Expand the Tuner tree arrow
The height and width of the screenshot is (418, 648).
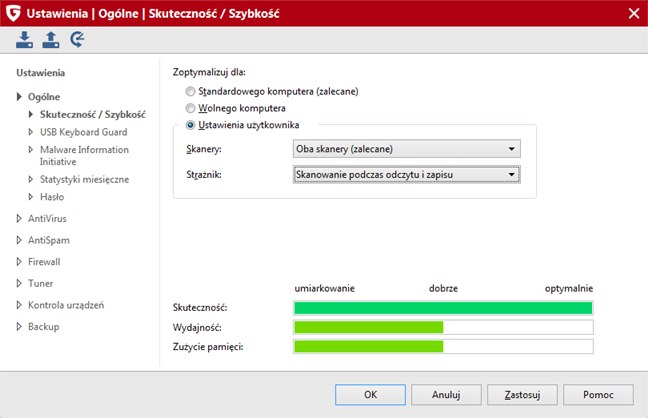click(x=19, y=283)
